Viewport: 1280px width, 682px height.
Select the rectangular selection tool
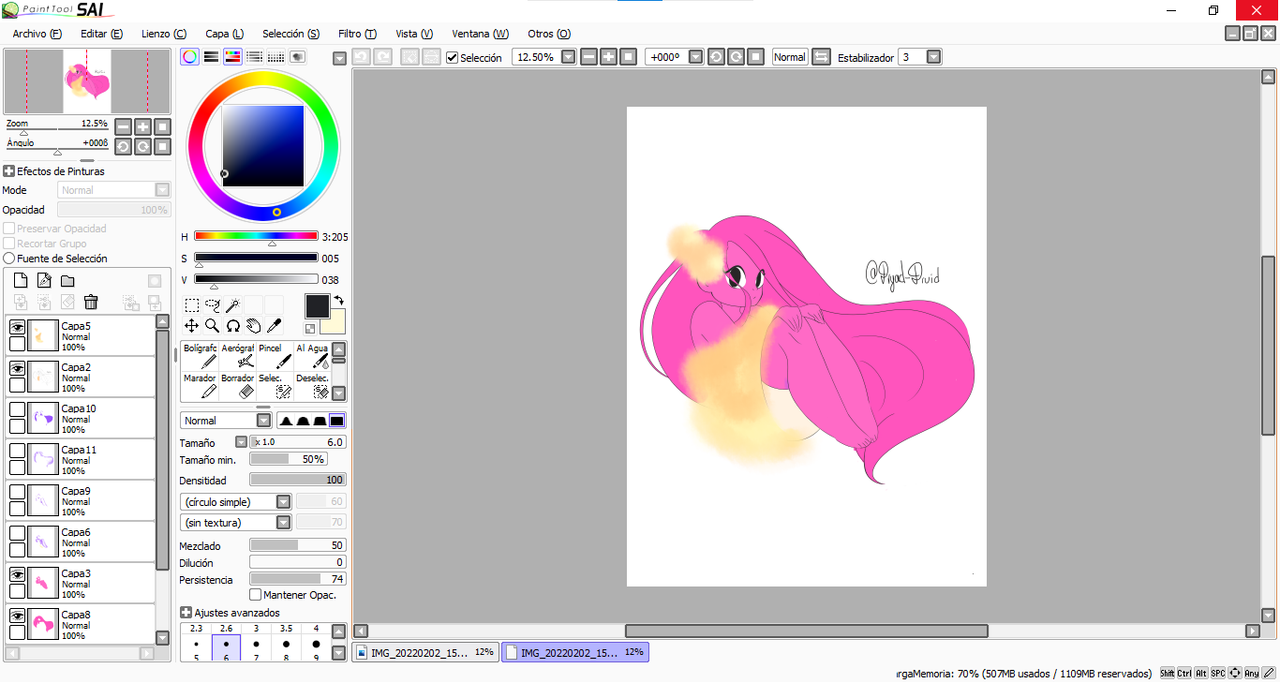click(191, 305)
